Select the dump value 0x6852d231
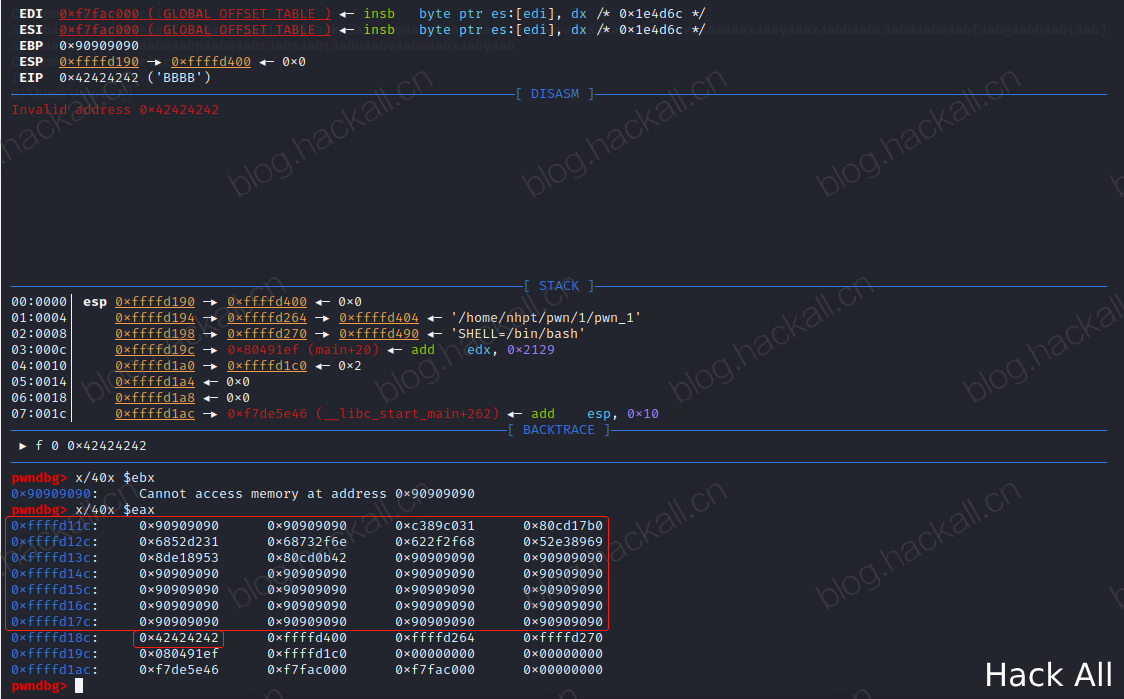The height and width of the screenshot is (699, 1124). coord(178,542)
